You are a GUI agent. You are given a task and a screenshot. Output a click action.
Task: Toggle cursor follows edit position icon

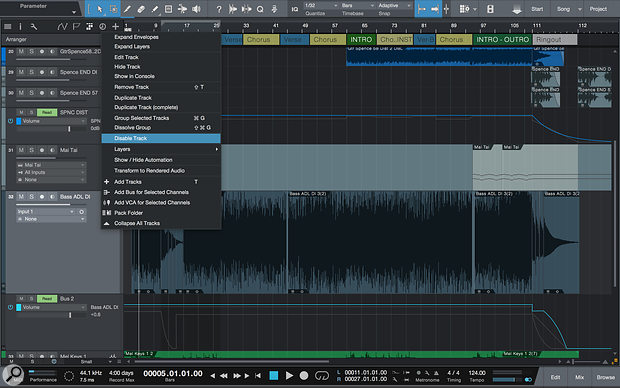[x=446, y=9]
